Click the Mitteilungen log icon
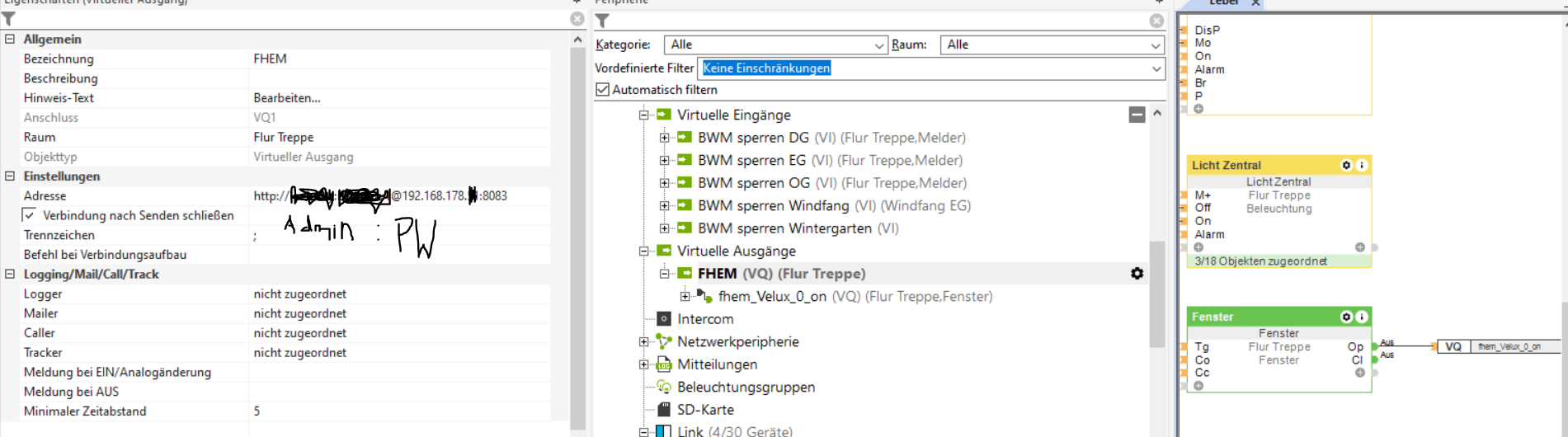This screenshot has width=1568, height=437. click(x=664, y=364)
